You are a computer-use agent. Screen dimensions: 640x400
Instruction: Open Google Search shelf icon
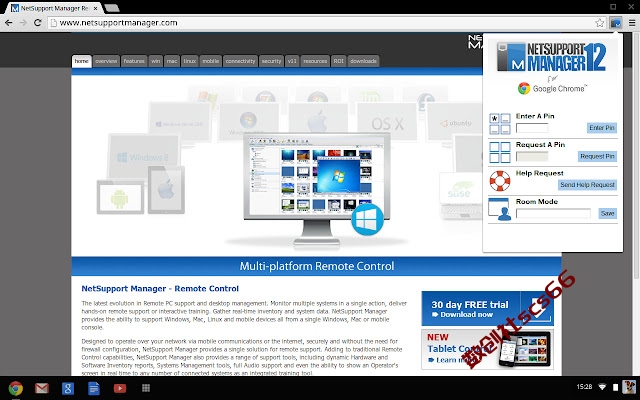68,388
